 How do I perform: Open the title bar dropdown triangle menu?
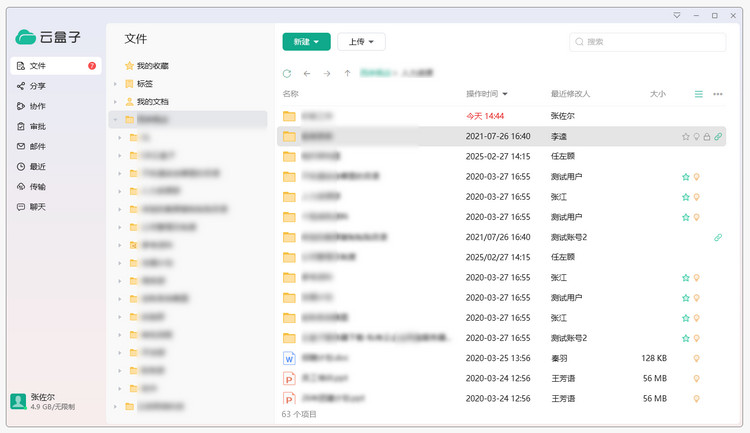coord(677,15)
